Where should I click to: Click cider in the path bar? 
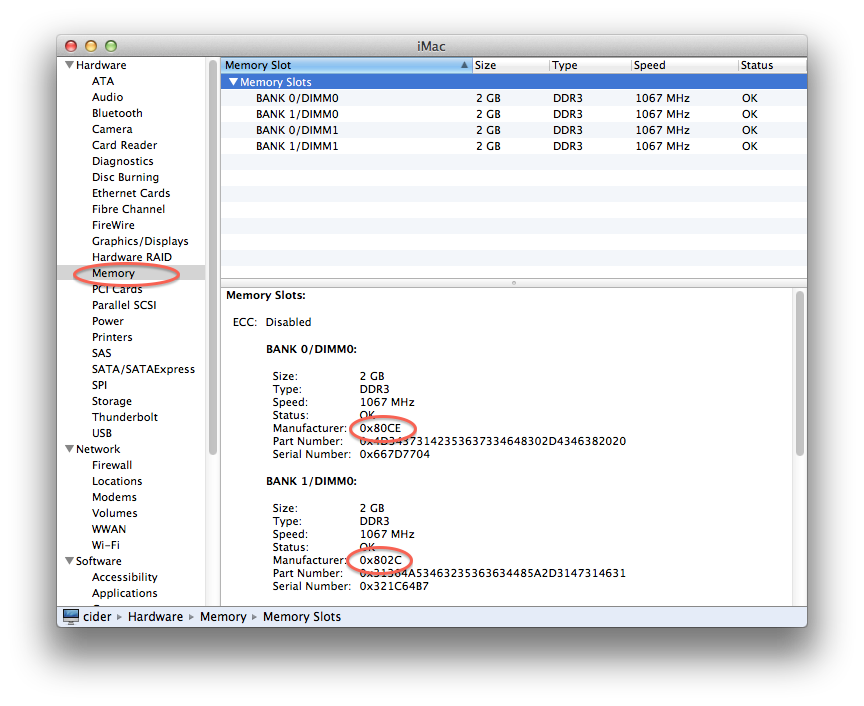point(97,617)
